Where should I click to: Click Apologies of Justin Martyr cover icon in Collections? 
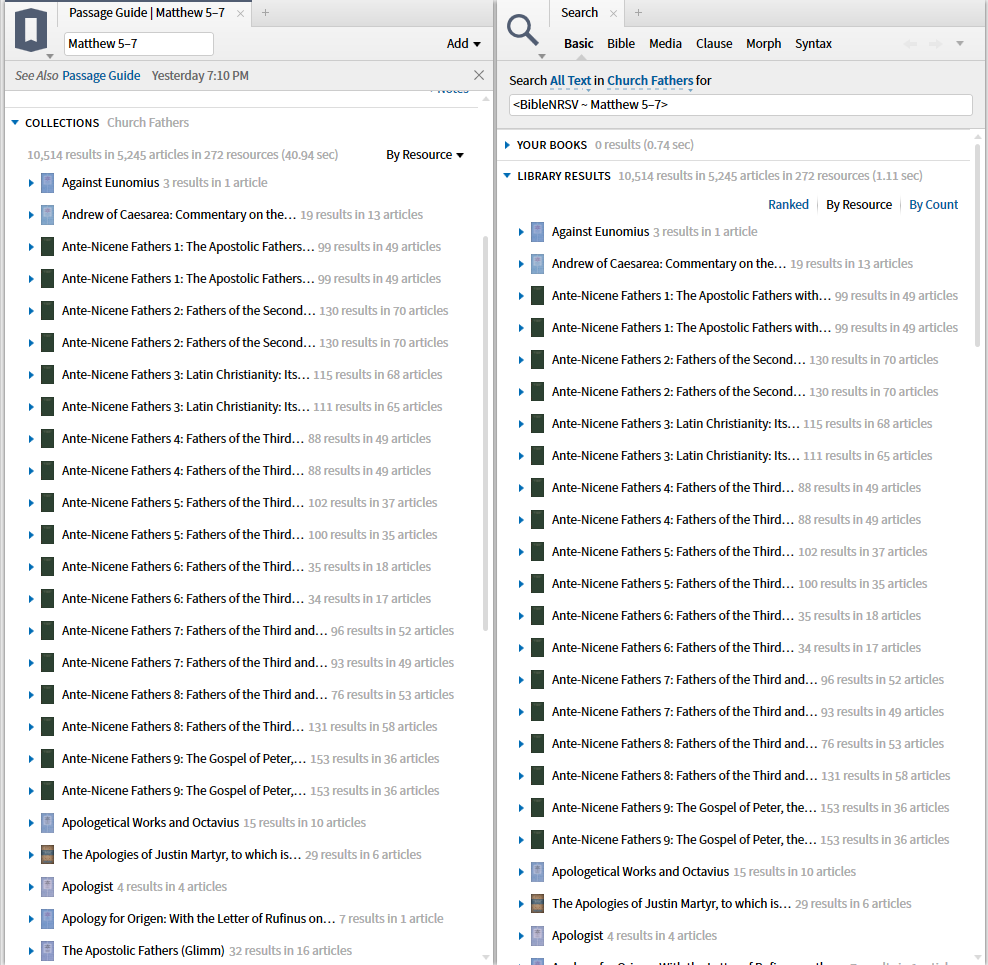pyautogui.click(x=47, y=855)
